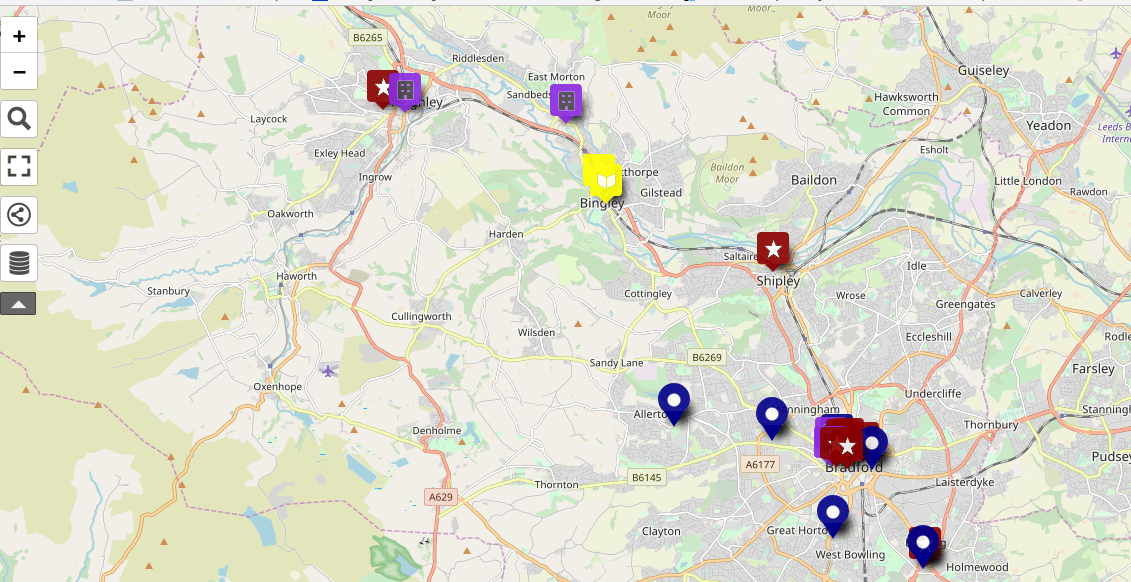This screenshot has height=582, width=1131.
Task: Open the share and embed panel
Action: coord(19,214)
